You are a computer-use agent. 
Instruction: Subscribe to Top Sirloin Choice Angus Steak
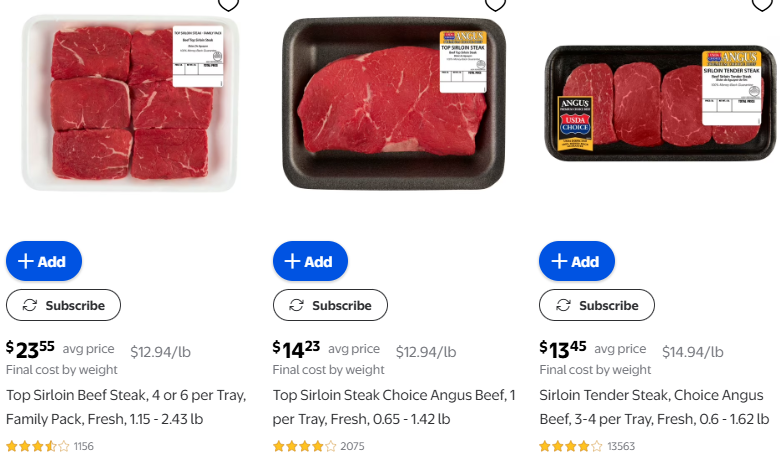(330, 305)
